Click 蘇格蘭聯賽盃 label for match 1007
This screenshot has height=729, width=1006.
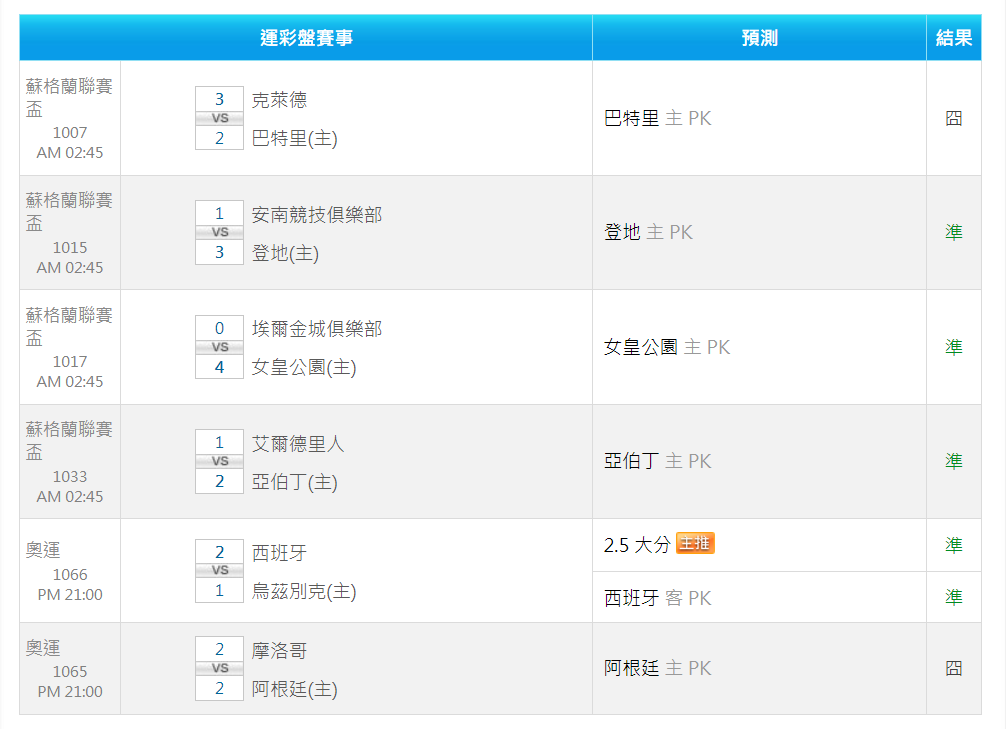[x=69, y=98]
